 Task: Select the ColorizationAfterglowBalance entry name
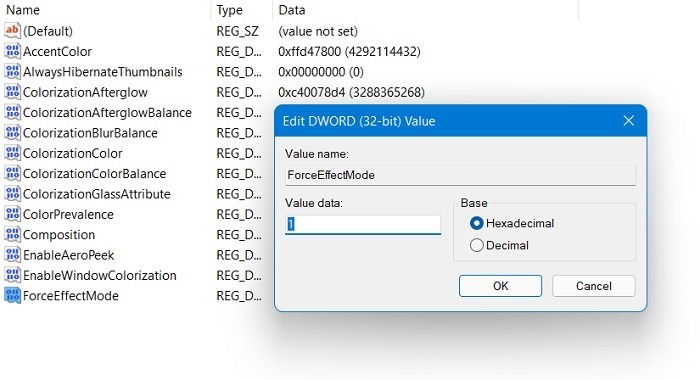pyautogui.click(x=107, y=113)
